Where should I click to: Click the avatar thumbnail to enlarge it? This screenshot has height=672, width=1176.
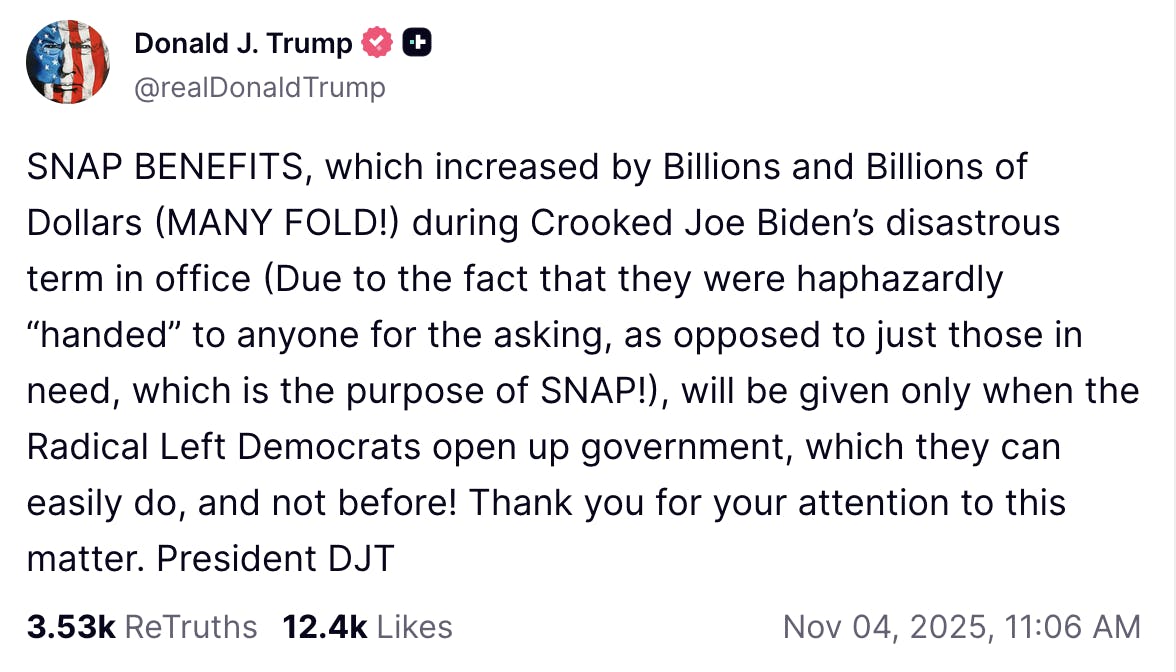tap(67, 61)
